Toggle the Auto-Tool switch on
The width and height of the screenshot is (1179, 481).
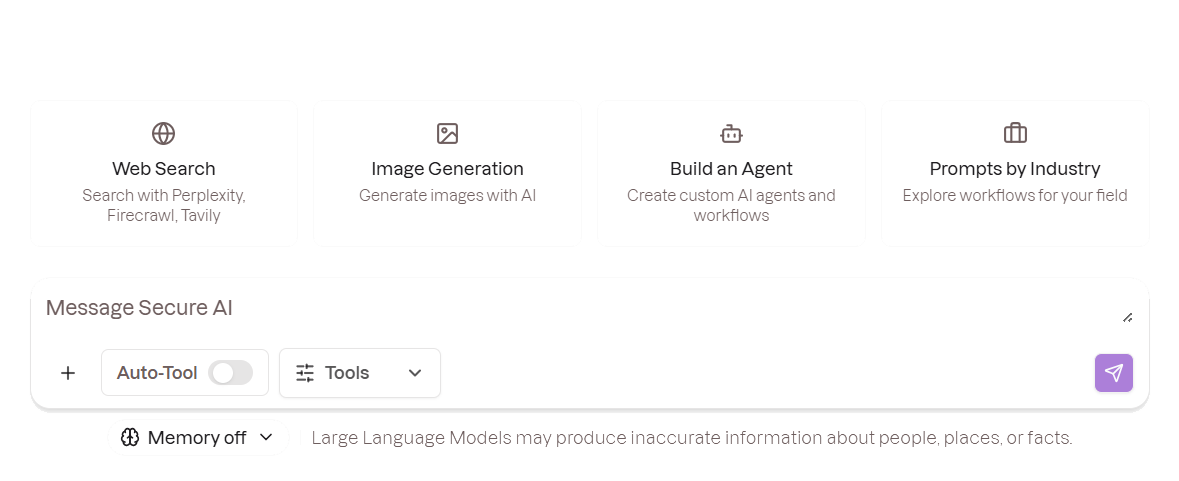pos(231,373)
